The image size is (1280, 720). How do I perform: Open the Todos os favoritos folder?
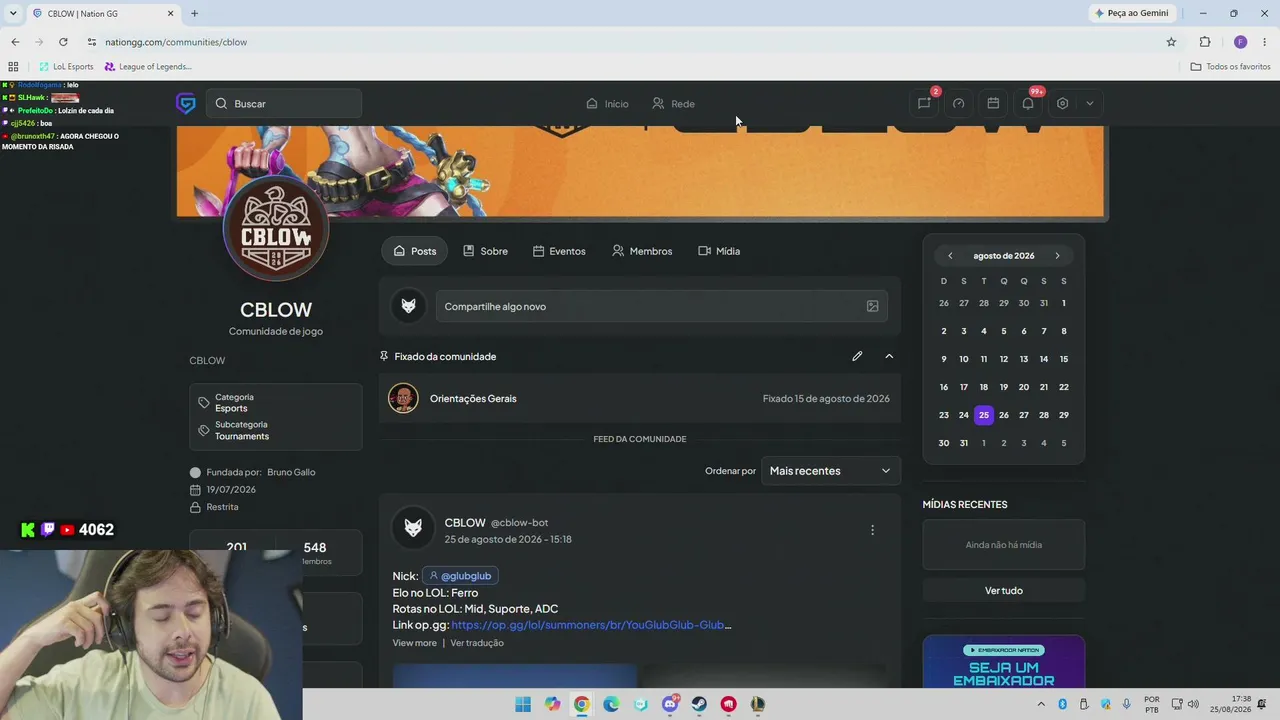click(1230, 67)
